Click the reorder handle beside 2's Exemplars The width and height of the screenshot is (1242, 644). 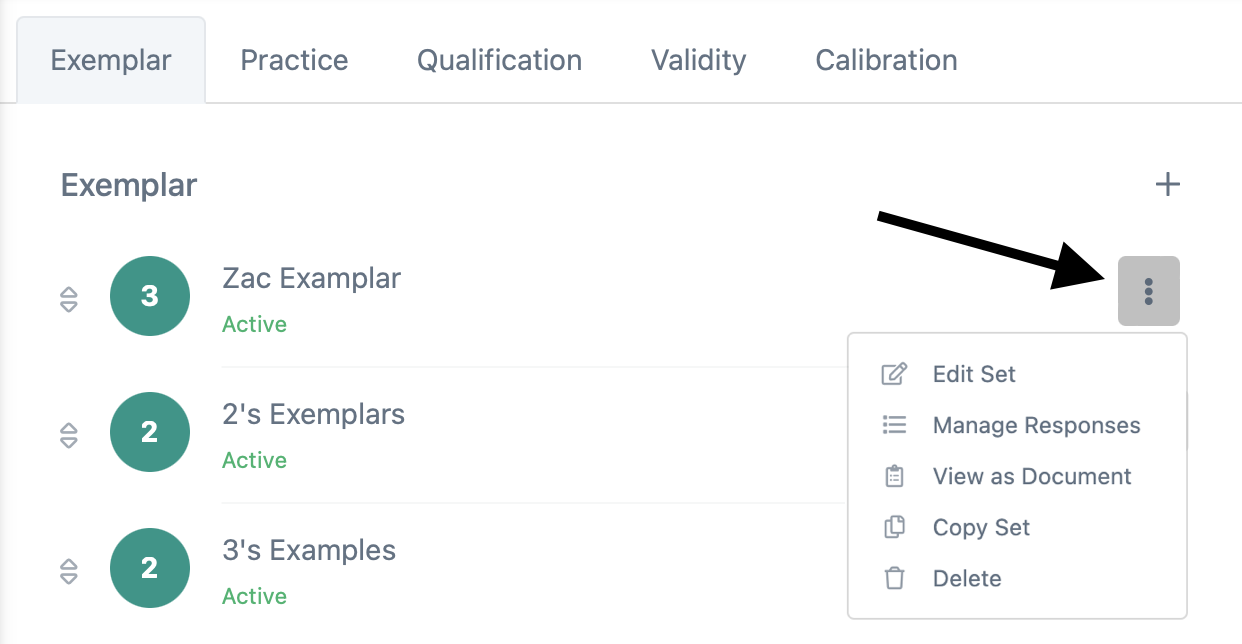click(68, 435)
